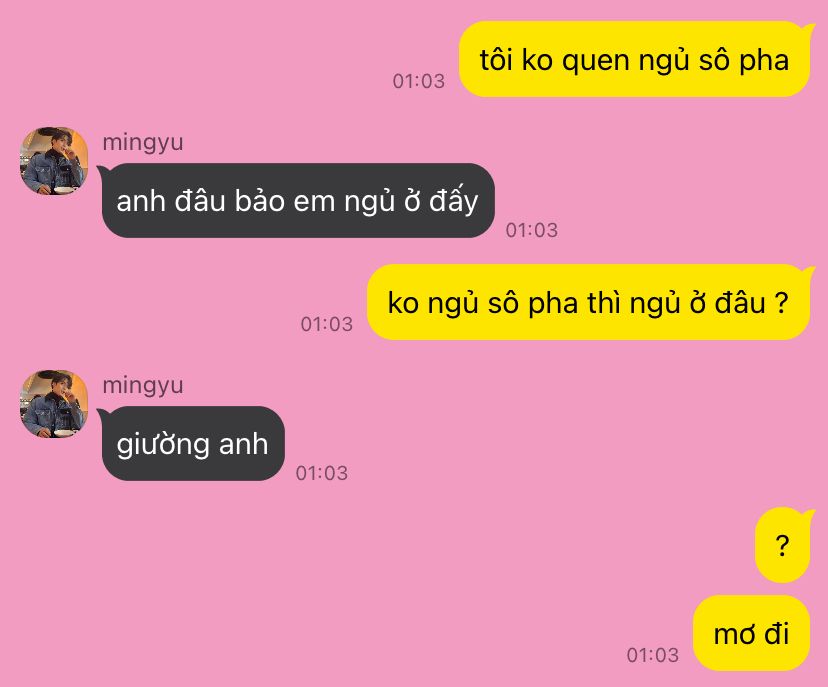Tap the 01:03 timestamp beside 'mơ đi' bubble
The height and width of the screenshot is (687, 828).
pos(653,655)
